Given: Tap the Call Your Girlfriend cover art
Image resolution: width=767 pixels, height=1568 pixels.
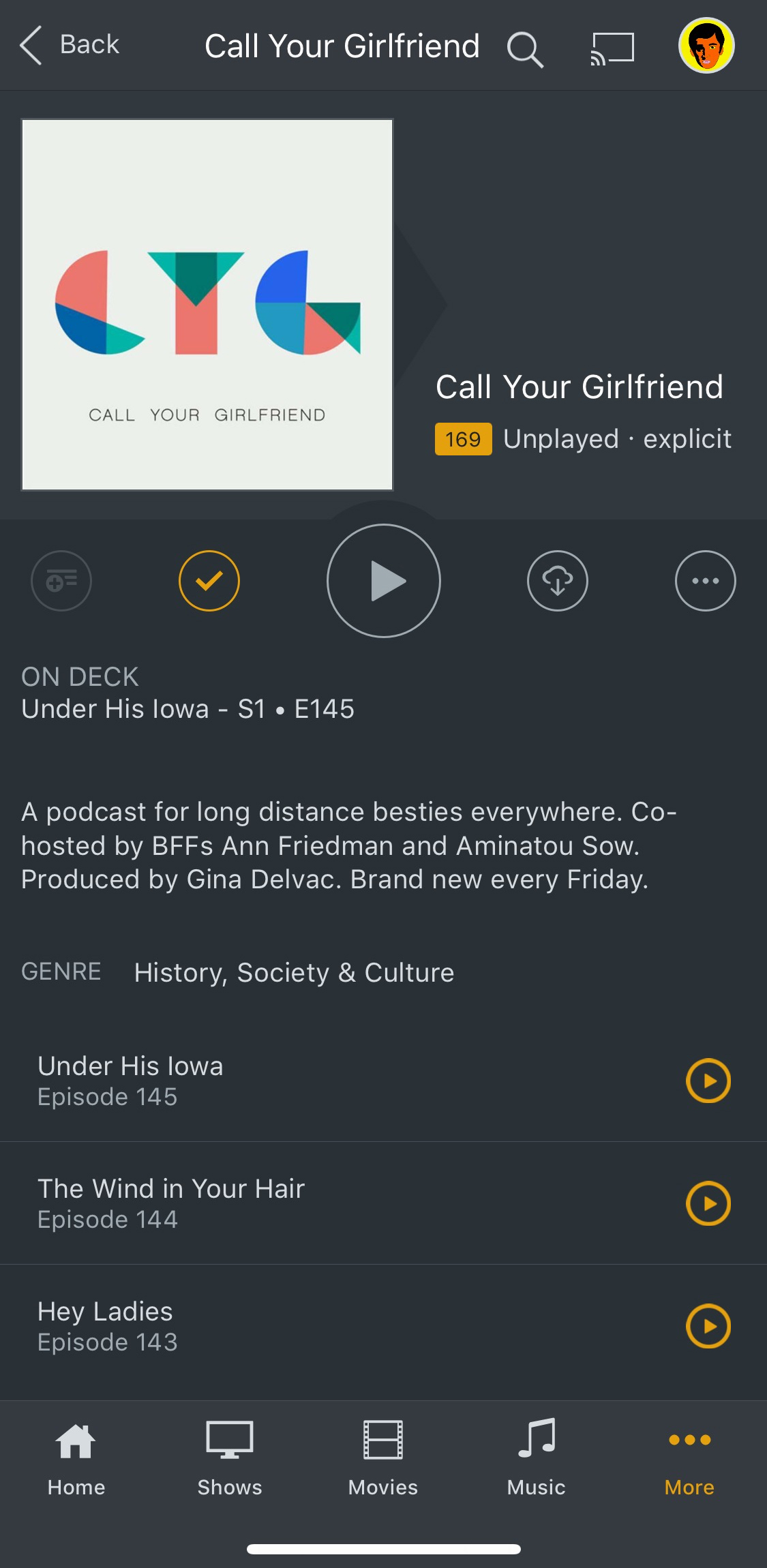Looking at the screenshot, I should click(x=207, y=305).
